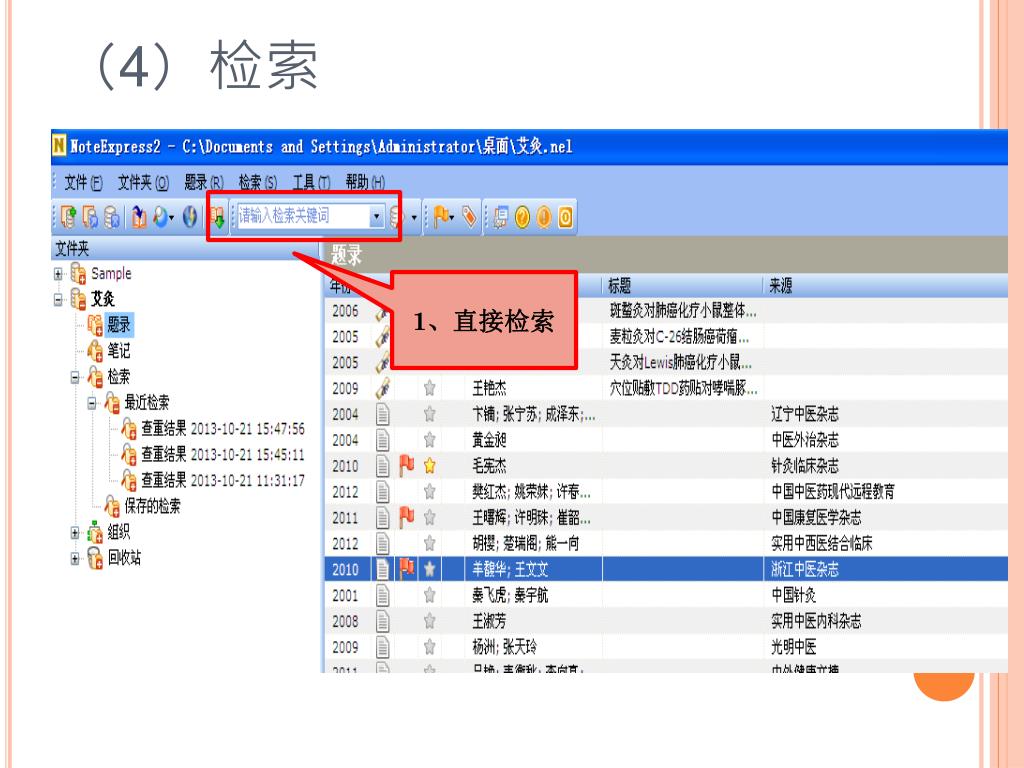The width and height of the screenshot is (1024, 768).
Task: Click the web browser globe icon
Action: click(190, 217)
